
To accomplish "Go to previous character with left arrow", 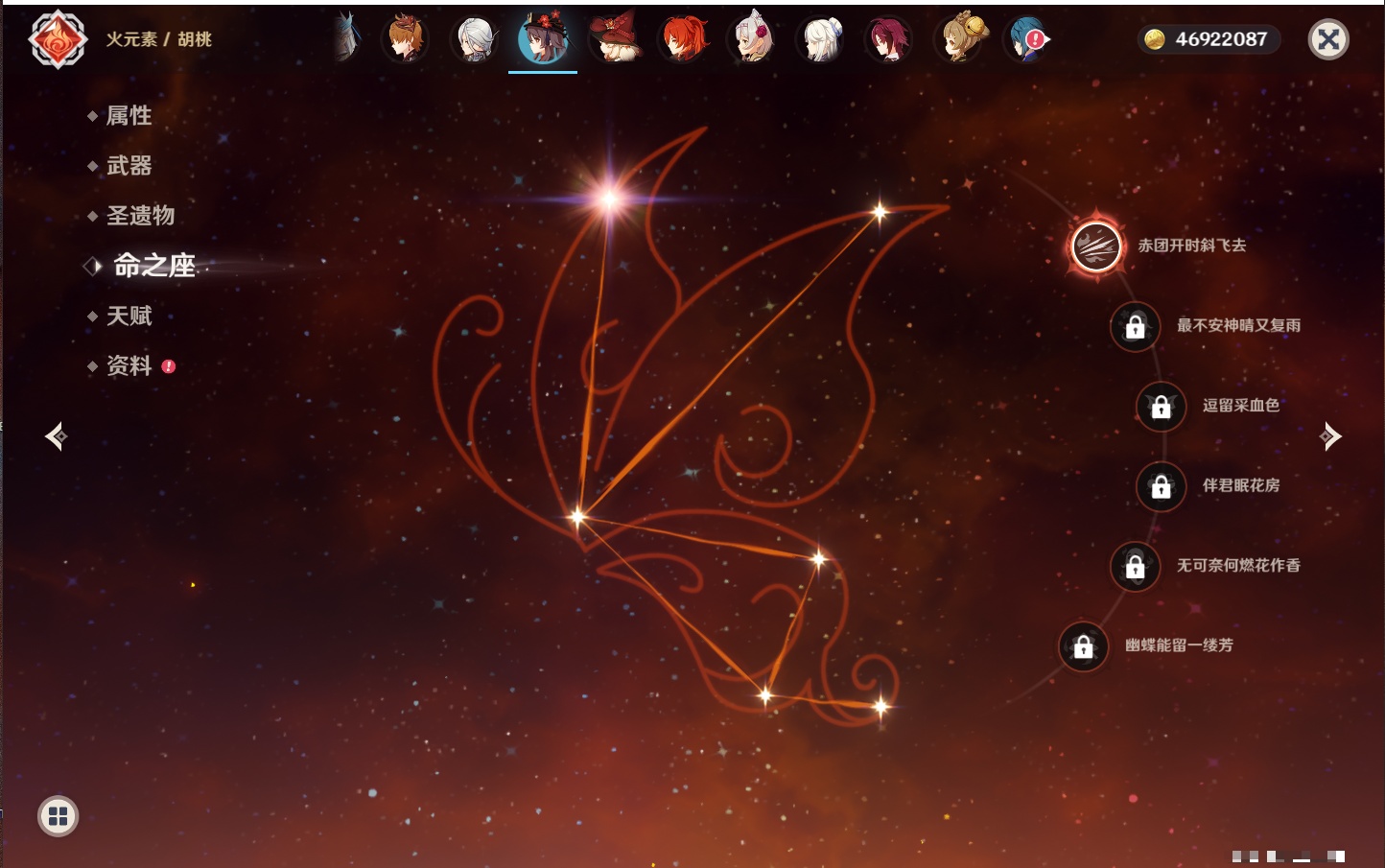I will point(56,436).
